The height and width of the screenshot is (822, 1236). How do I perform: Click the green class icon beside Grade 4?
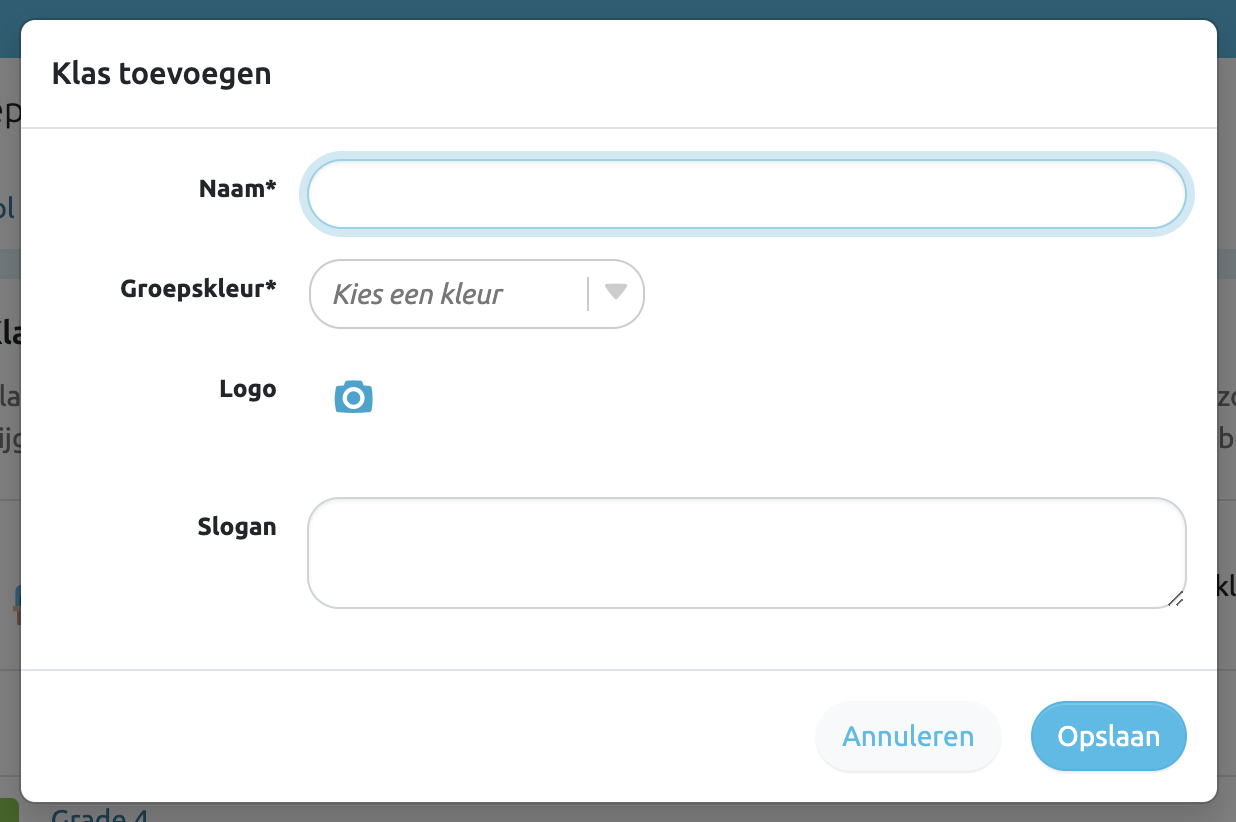9,812
